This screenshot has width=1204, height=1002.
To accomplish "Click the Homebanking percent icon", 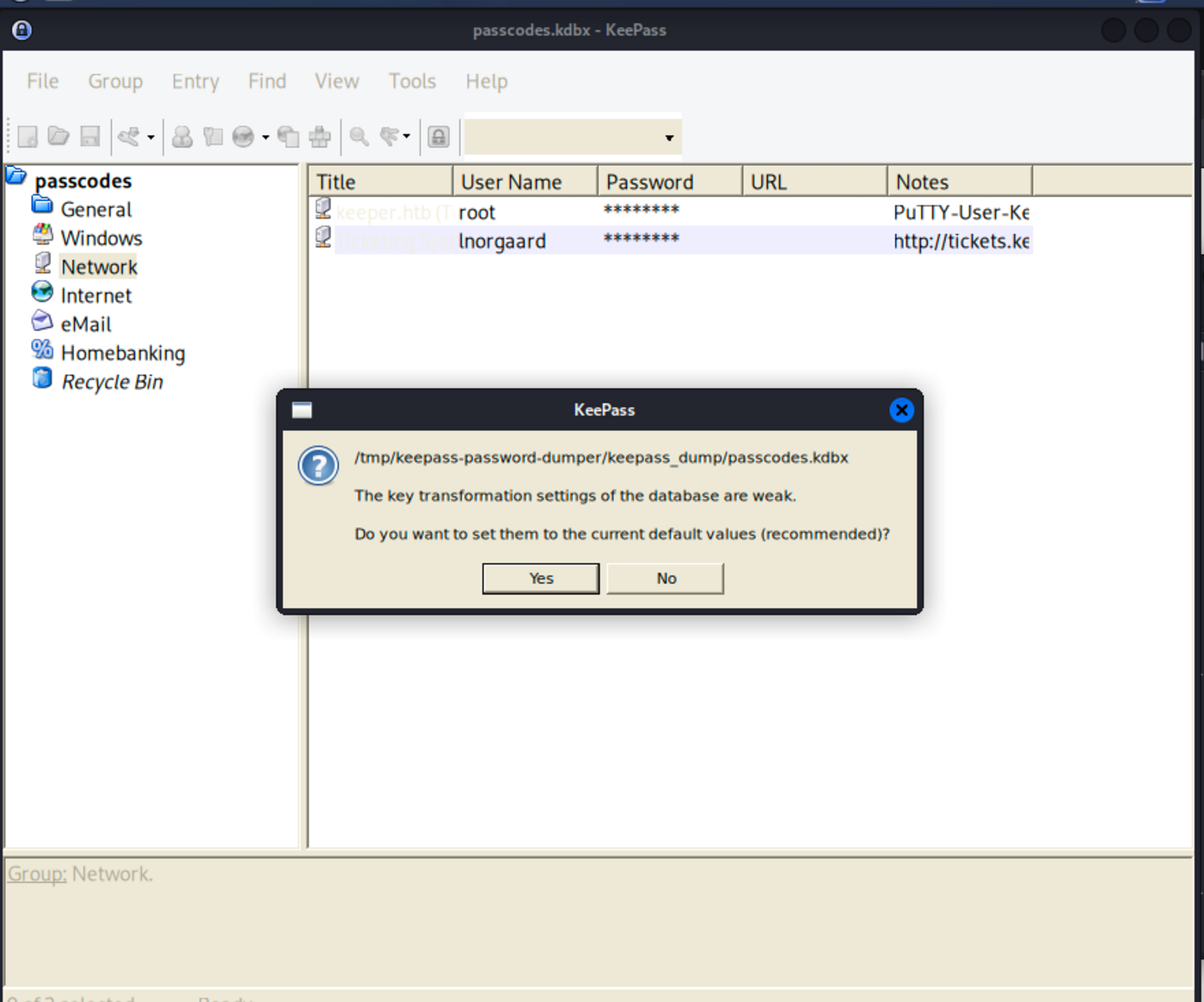I will [x=42, y=349].
